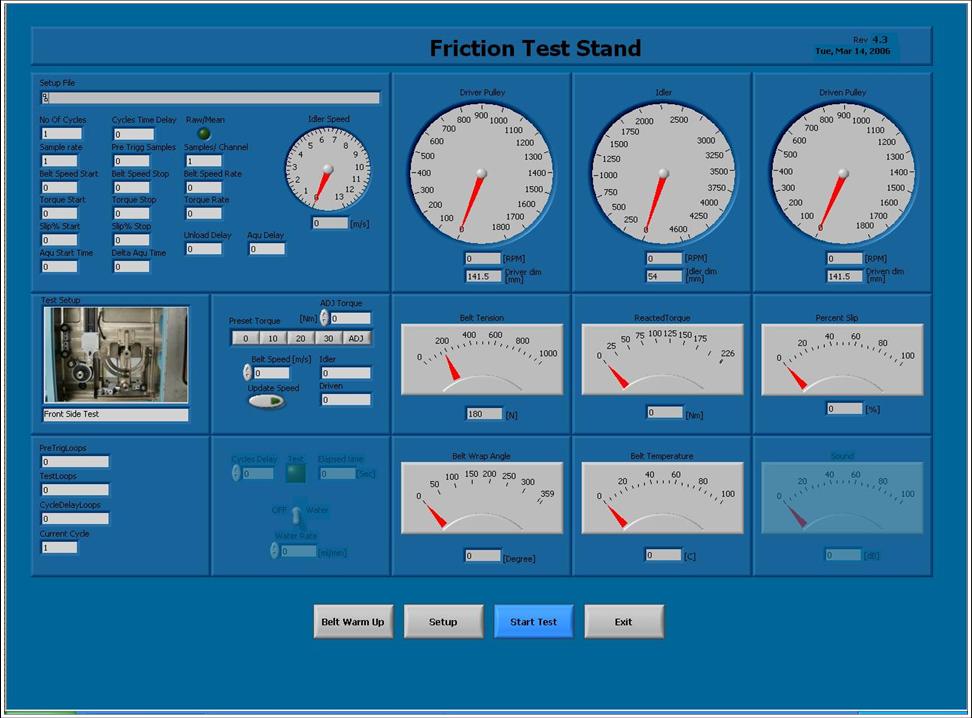Click the Exit button
This screenshot has height=718, width=972.
[623, 622]
